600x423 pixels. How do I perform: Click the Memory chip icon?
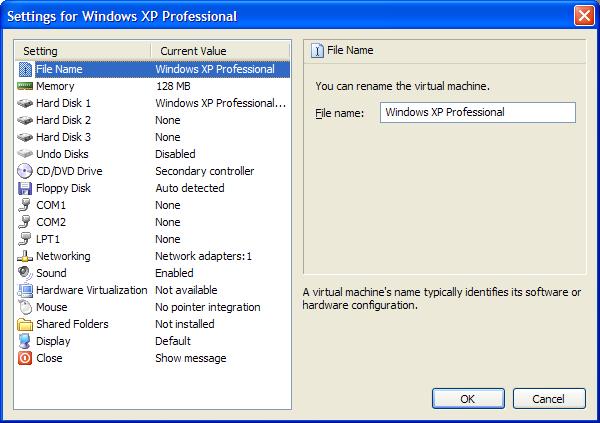(x=25, y=86)
